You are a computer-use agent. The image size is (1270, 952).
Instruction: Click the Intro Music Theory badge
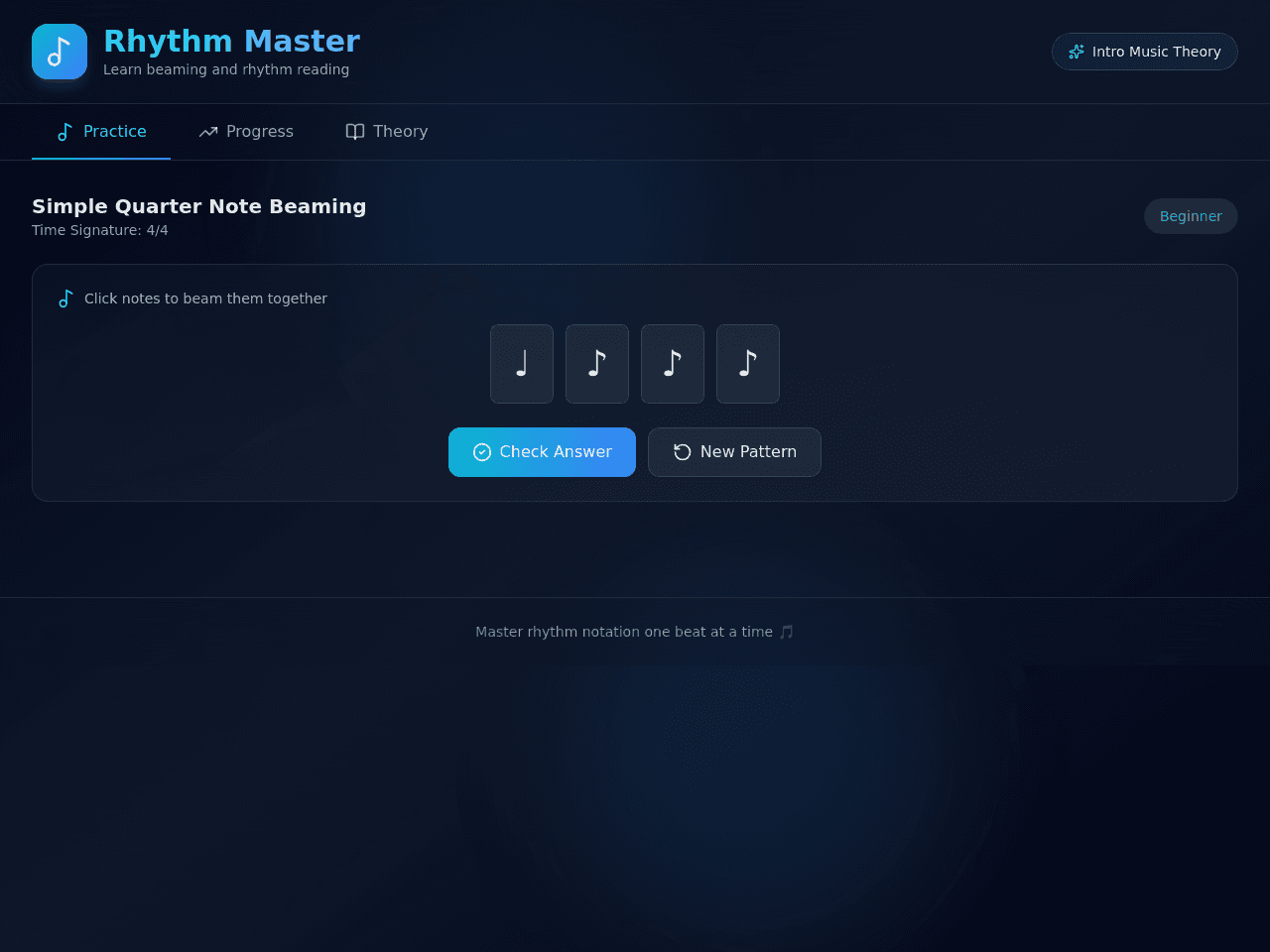point(1145,52)
